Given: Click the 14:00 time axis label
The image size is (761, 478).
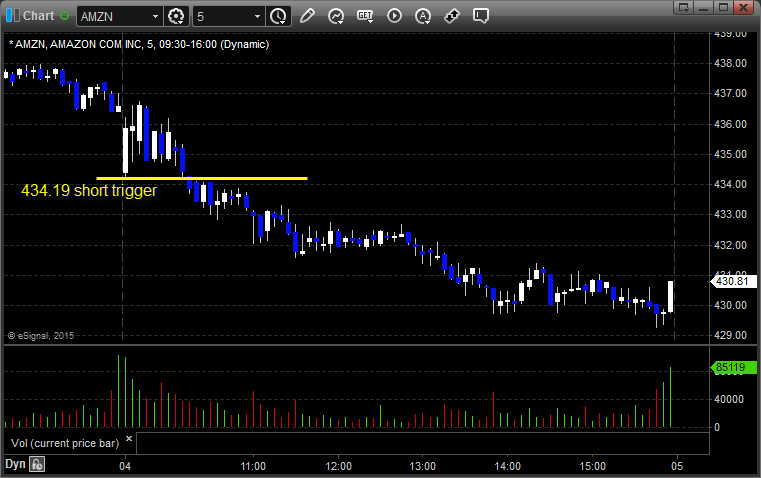Looking at the screenshot, I should [508, 466].
